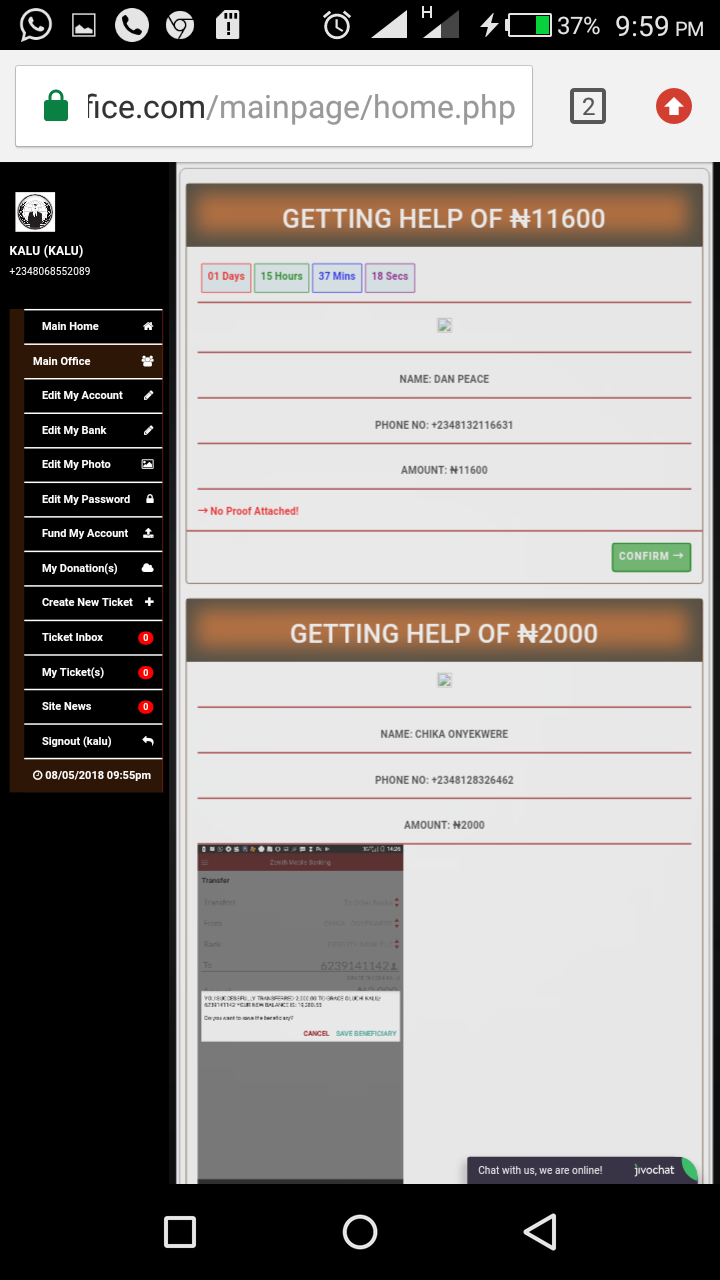
Task: Tap the KALU profile avatar image
Action: click(x=35, y=212)
